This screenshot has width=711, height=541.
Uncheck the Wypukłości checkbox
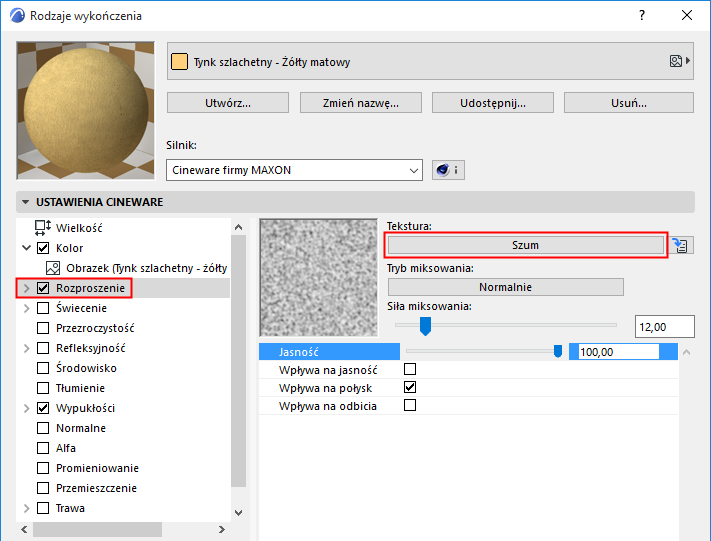click(43, 408)
